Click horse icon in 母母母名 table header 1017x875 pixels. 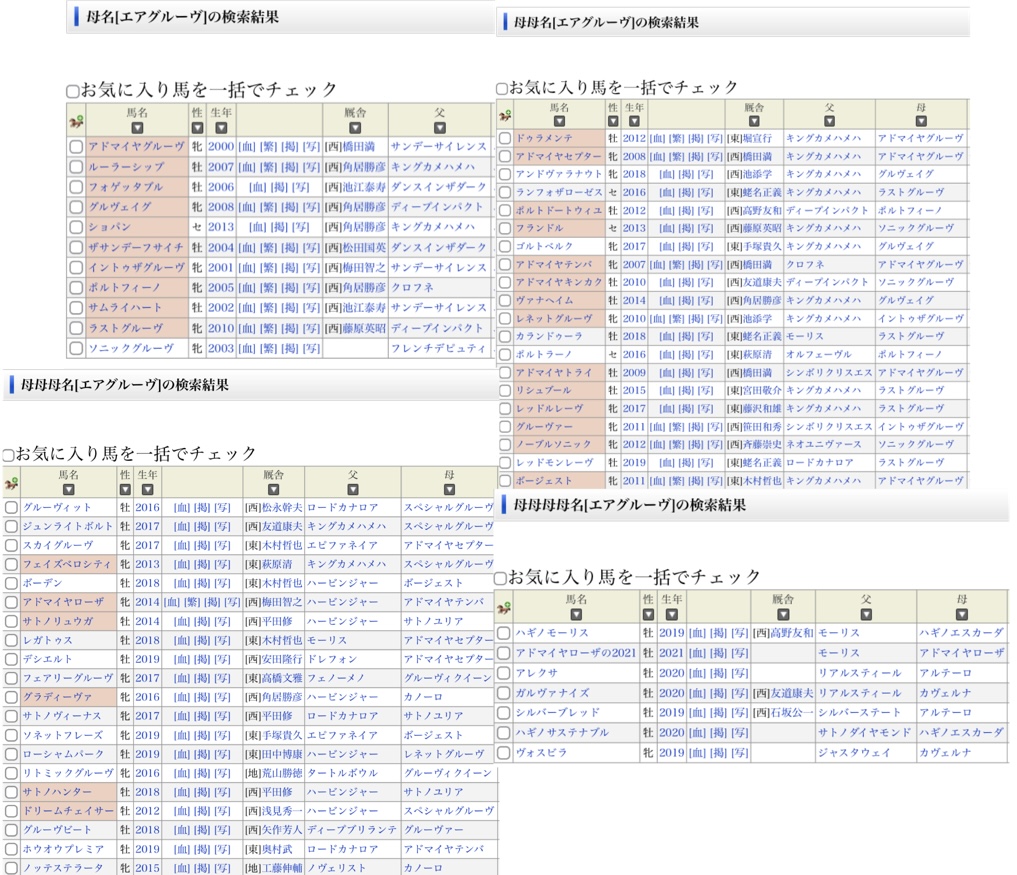tap(11, 483)
